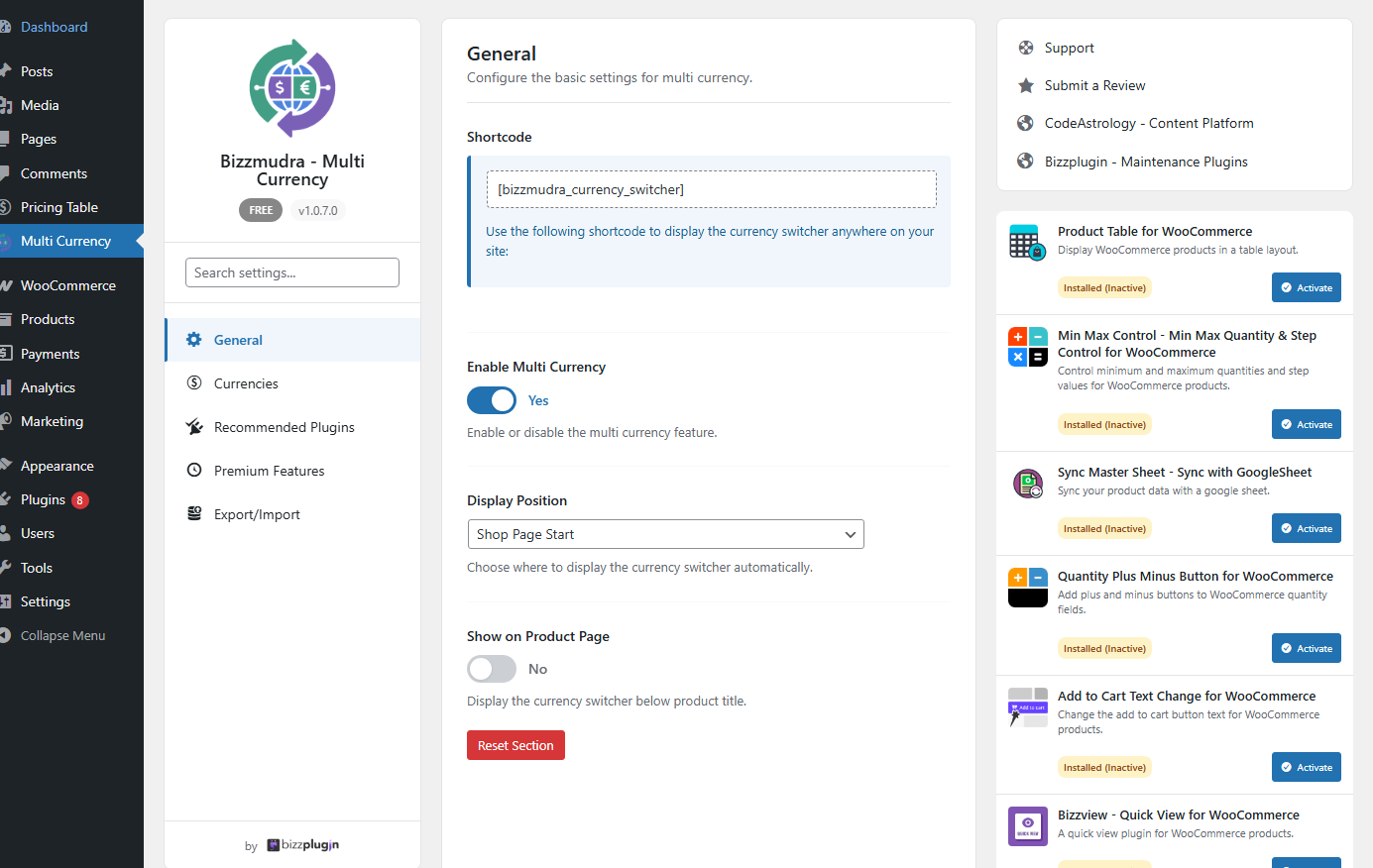Click the globe icon next to Bizzplugin
Image resolution: width=1373 pixels, height=868 pixels.
(1026, 162)
